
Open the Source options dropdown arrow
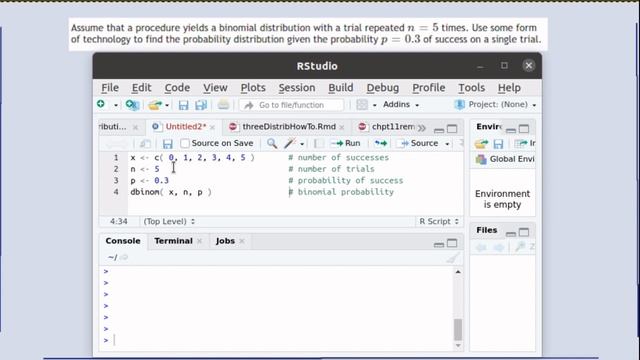(447, 144)
